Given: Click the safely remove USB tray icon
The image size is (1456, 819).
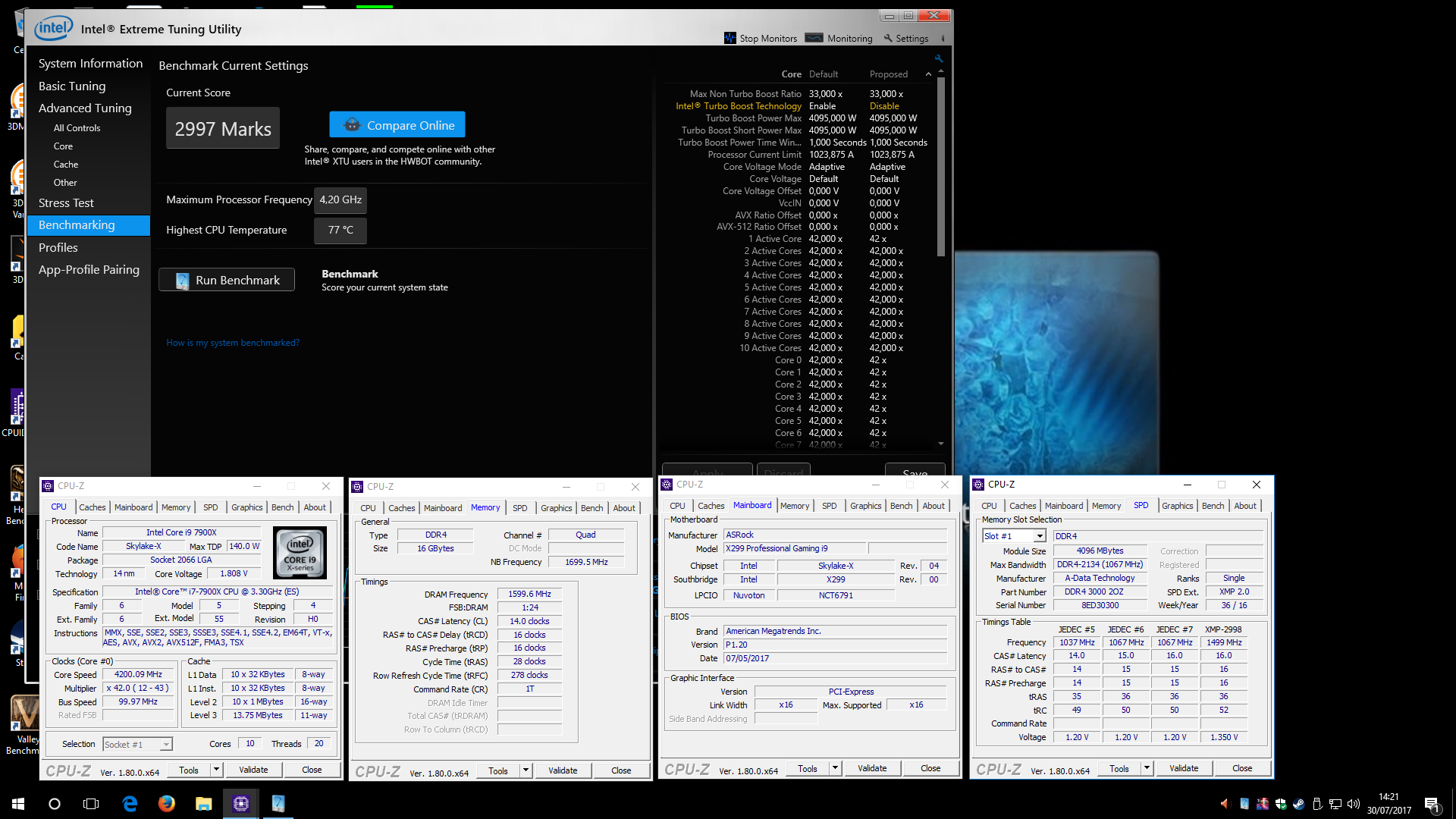Looking at the screenshot, I should tap(1317, 804).
